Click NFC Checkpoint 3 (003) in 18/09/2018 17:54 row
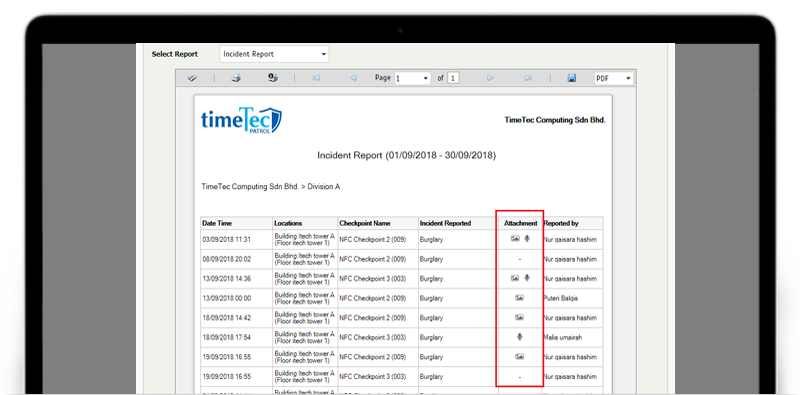Screen dimensions: 800x395 pyautogui.click(x=372, y=337)
